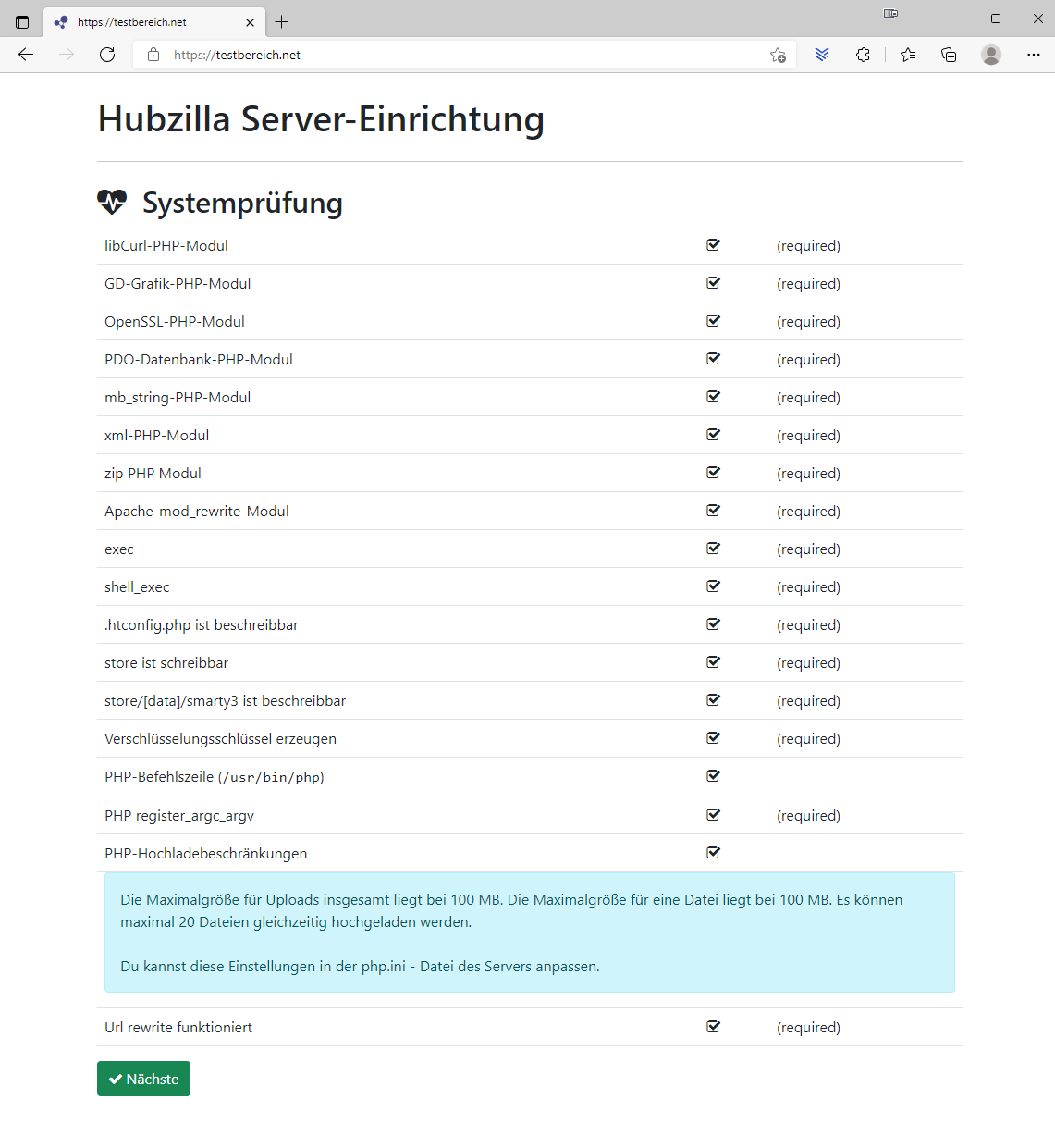
Task: Click the heartbeat icon beside Systemprüfung
Action: [x=112, y=202]
